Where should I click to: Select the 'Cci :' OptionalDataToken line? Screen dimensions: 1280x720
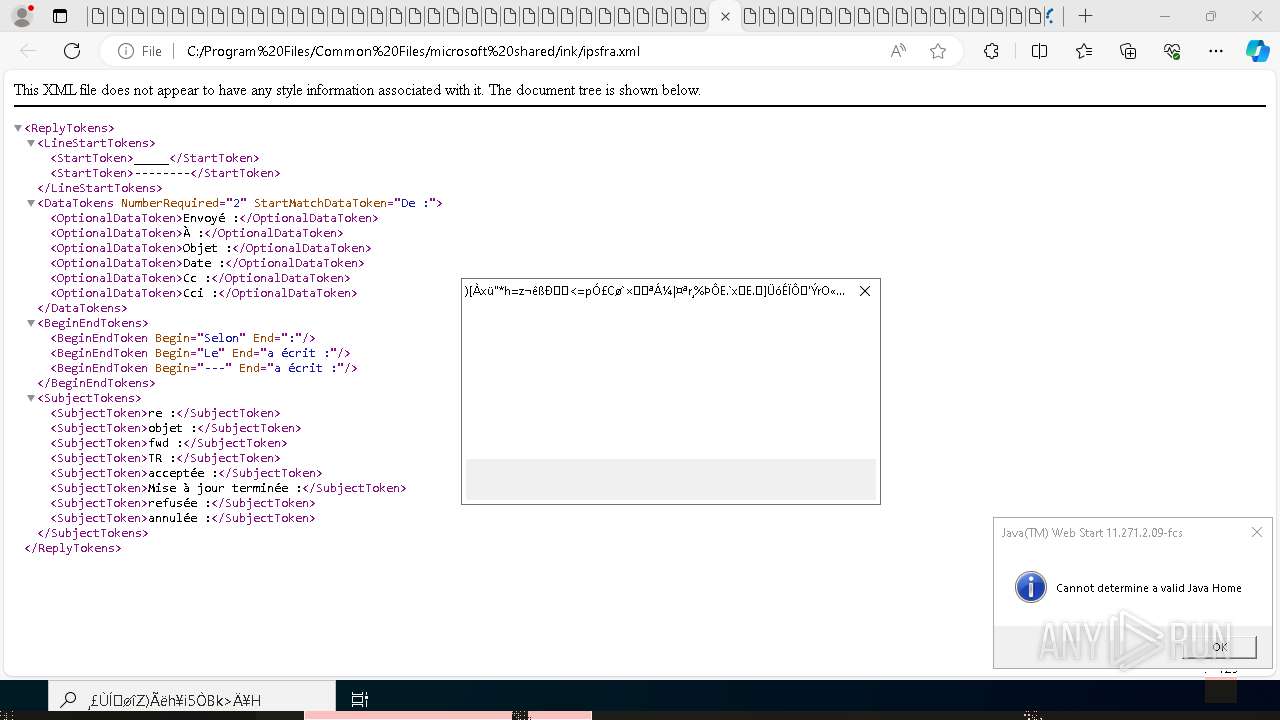point(204,293)
